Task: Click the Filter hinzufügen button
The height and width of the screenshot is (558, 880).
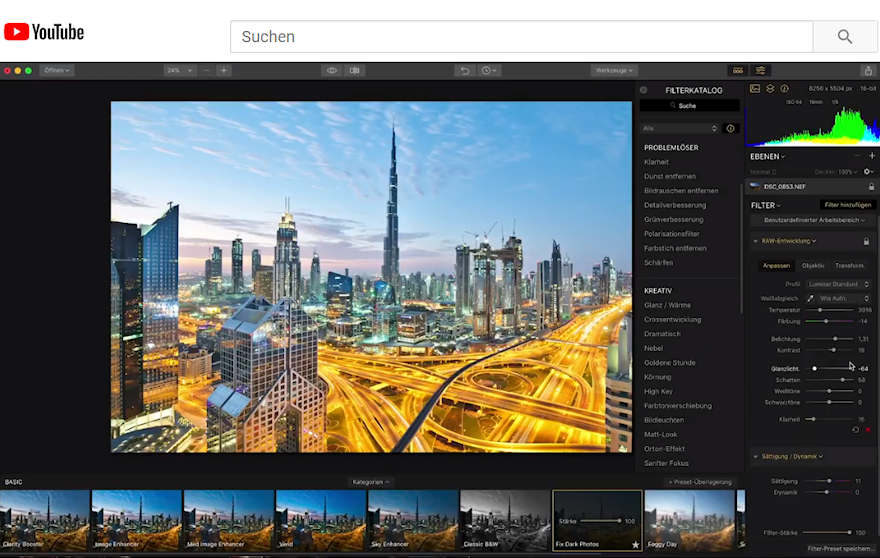Action: point(846,205)
